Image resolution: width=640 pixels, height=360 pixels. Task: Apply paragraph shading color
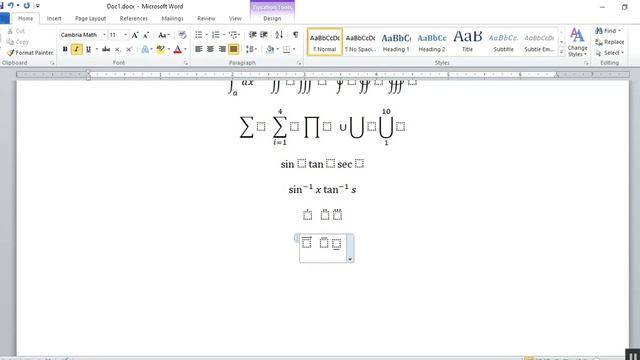pyautogui.click(x=270, y=49)
